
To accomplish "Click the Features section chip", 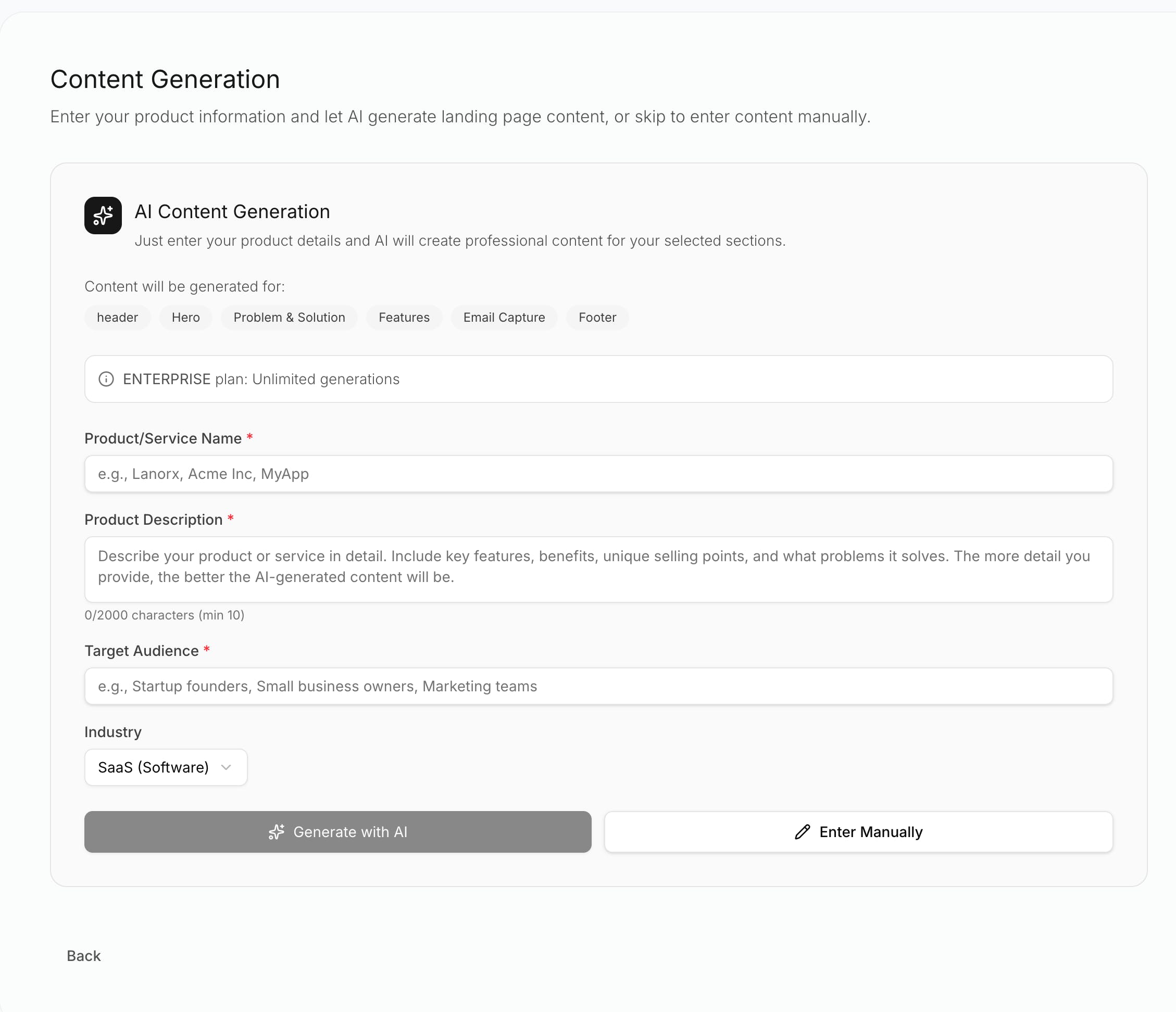I will click(x=404, y=318).
